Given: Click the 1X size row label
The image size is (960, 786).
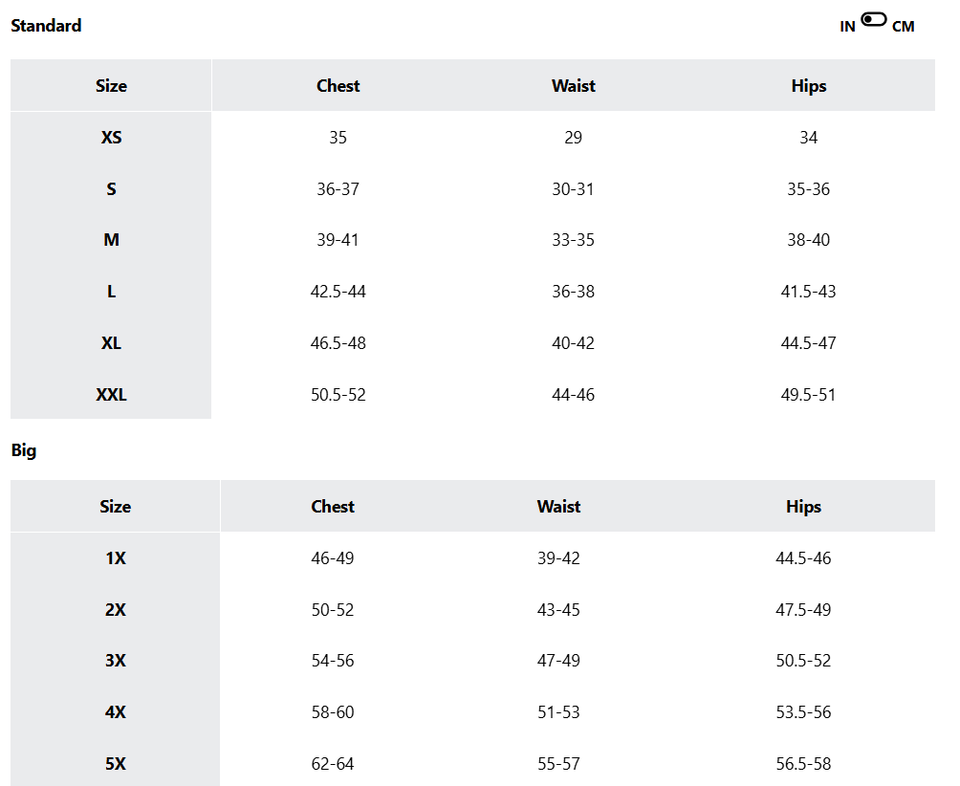Looking at the screenshot, I should click(115, 559).
